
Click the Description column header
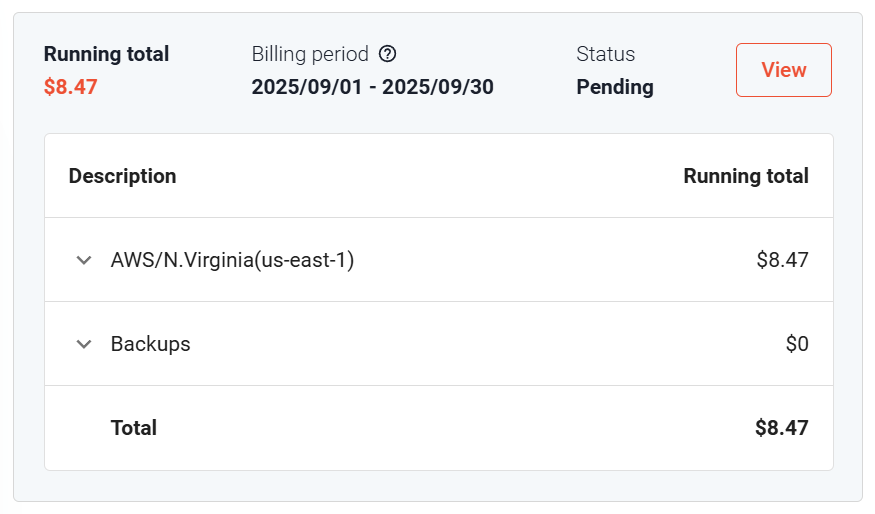[x=122, y=176]
